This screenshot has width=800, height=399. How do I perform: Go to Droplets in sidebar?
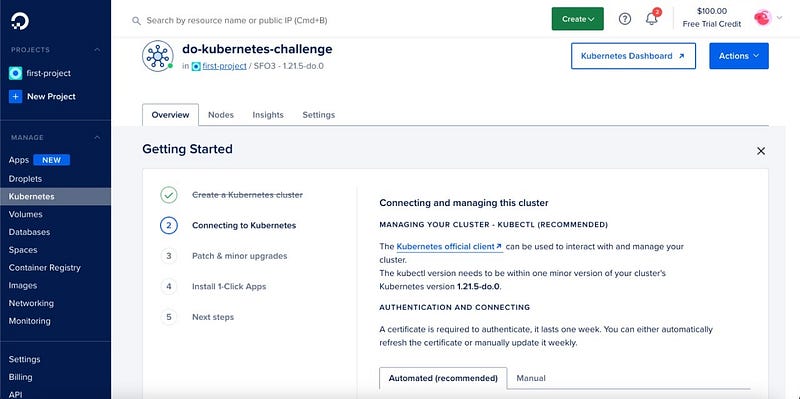tap(25, 179)
